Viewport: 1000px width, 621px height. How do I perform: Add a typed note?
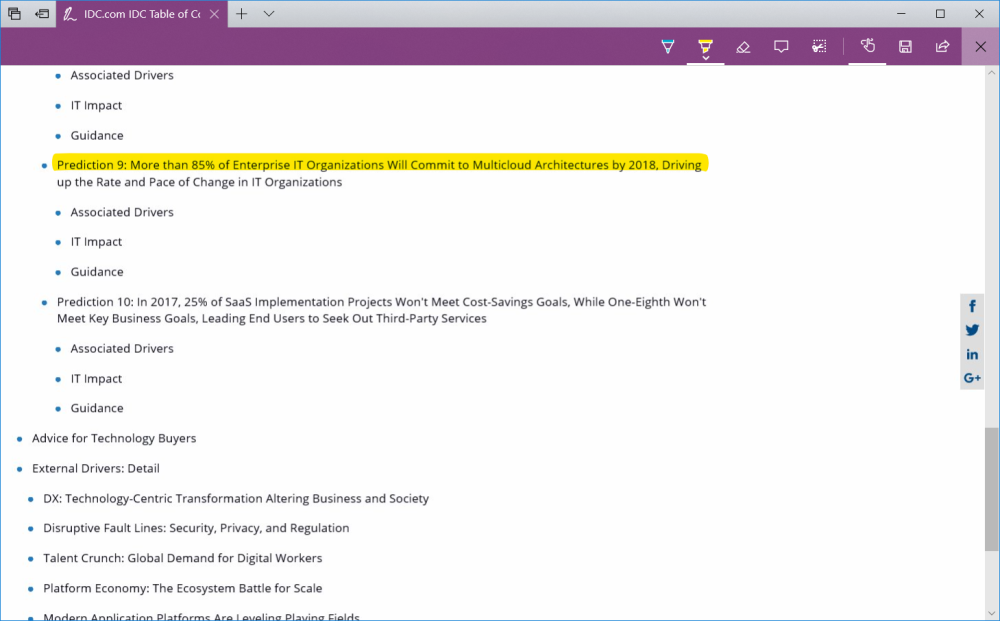781,47
